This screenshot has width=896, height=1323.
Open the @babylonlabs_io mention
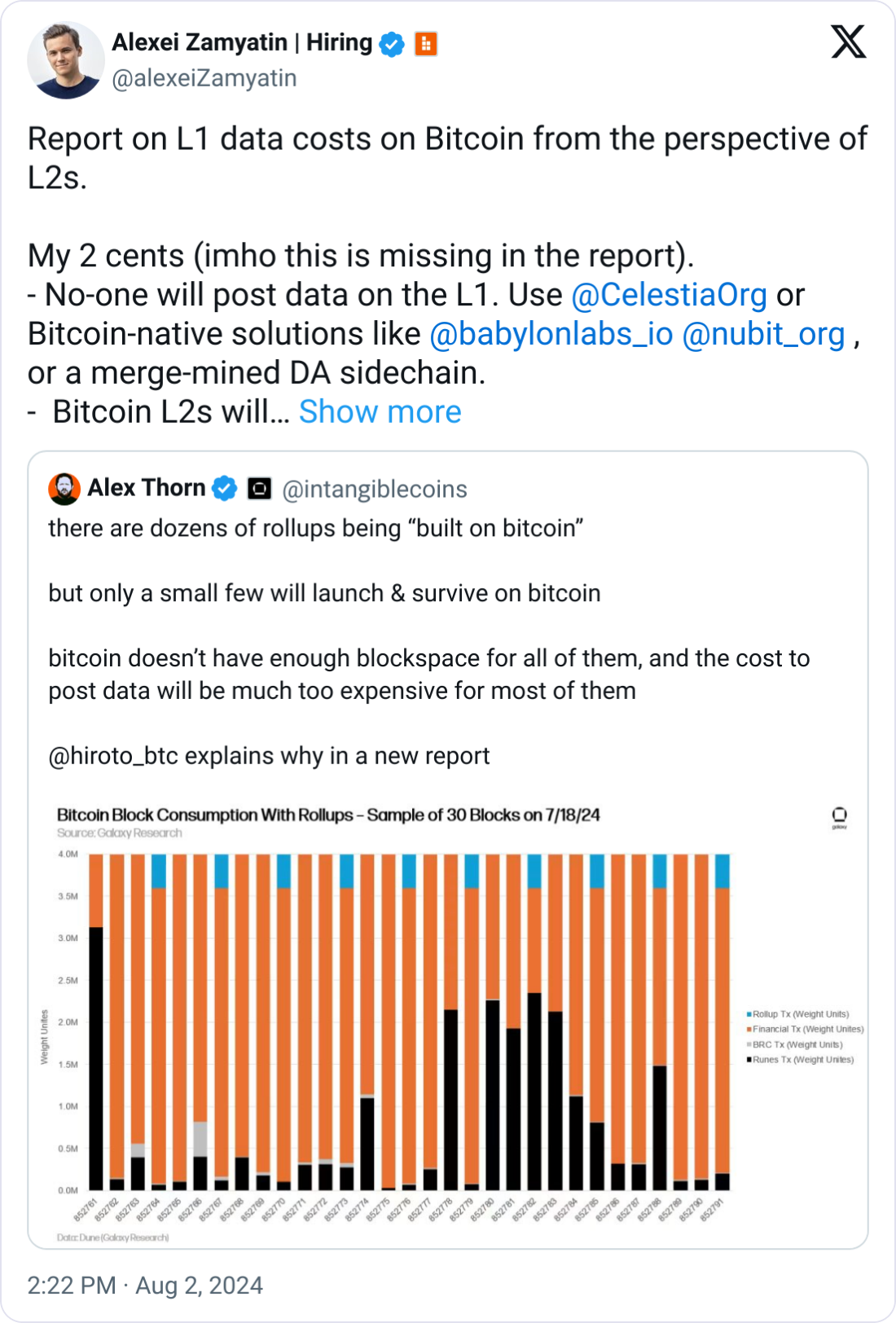(x=551, y=334)
